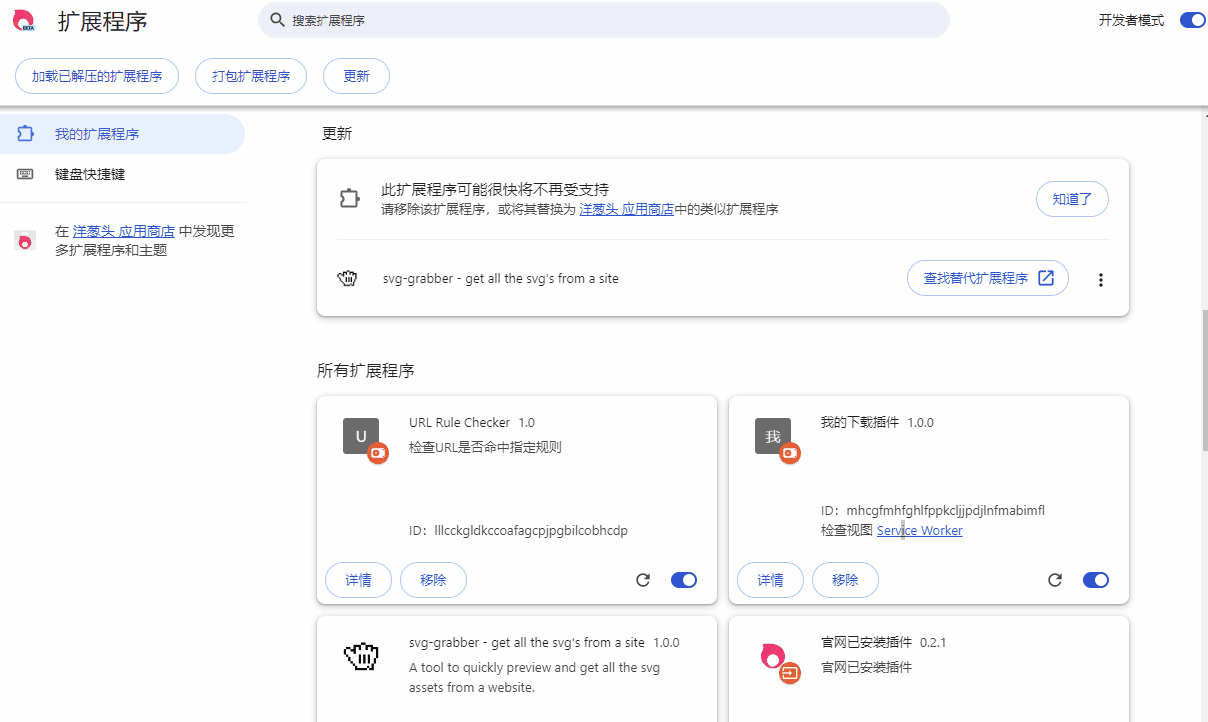Open the Service Worker inspect link
Screen dimensions: 1208x722
(x=919, y=530)
